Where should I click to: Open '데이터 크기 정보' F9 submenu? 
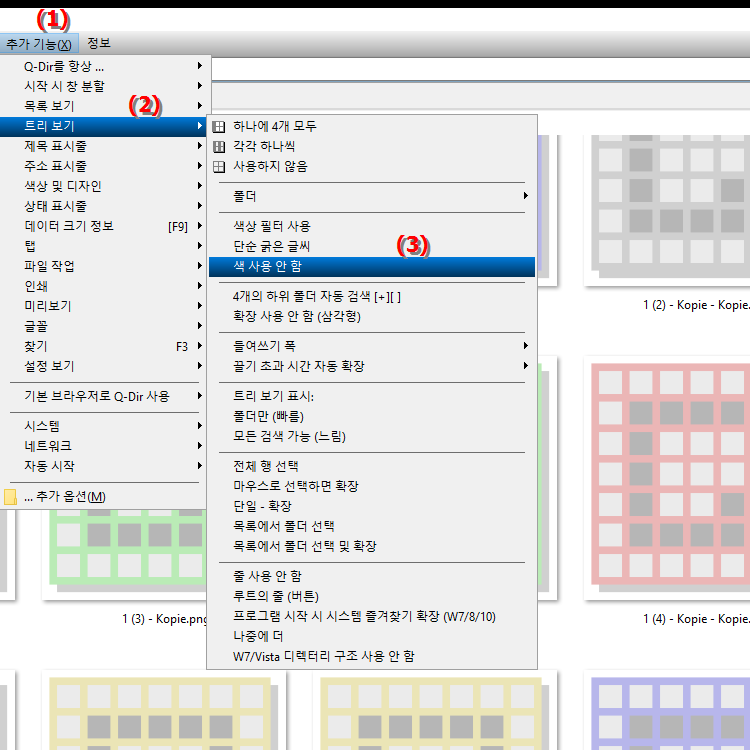coord(103,226)
